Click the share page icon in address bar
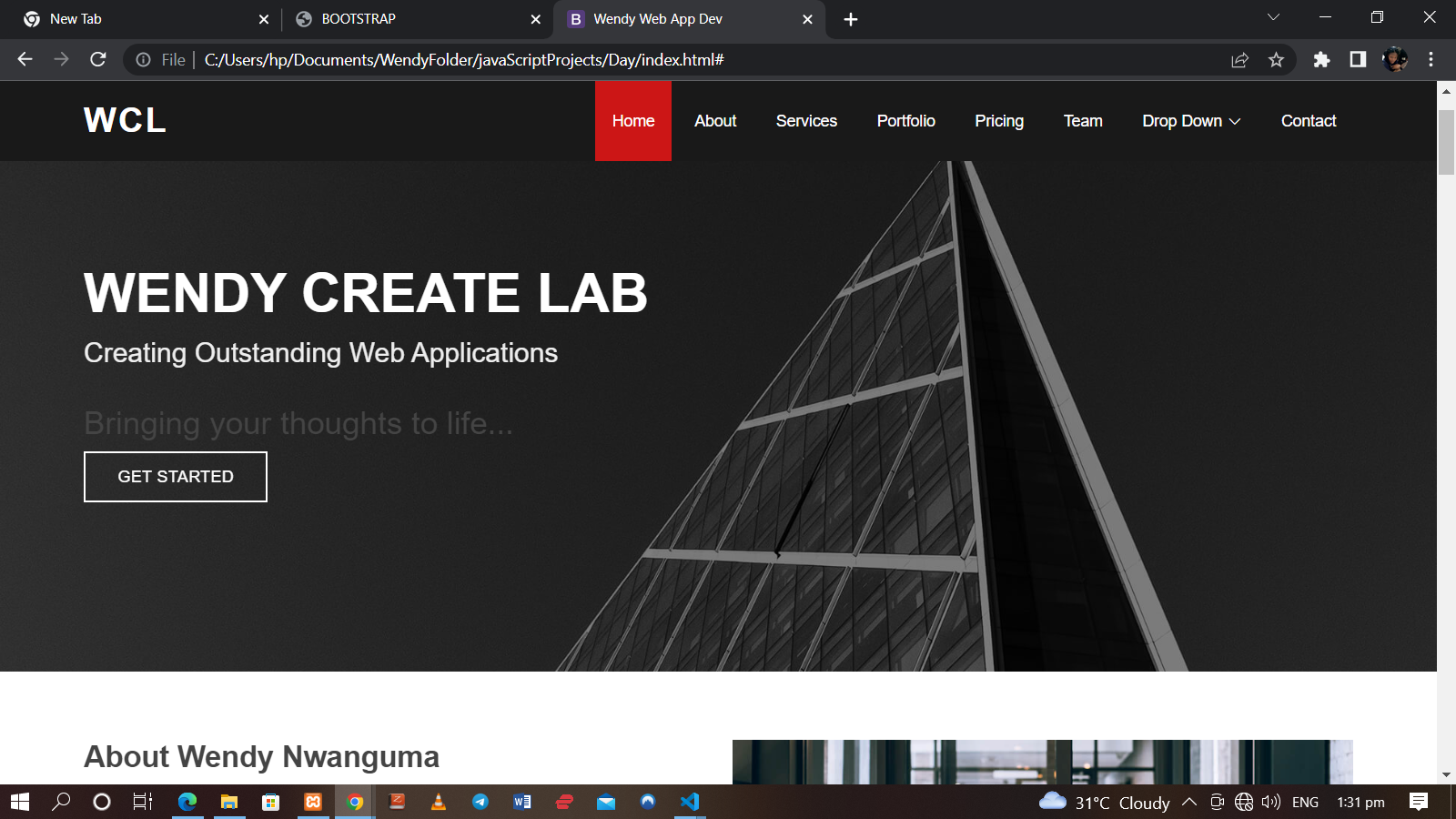1456x819 pixels. (1239, 60)
